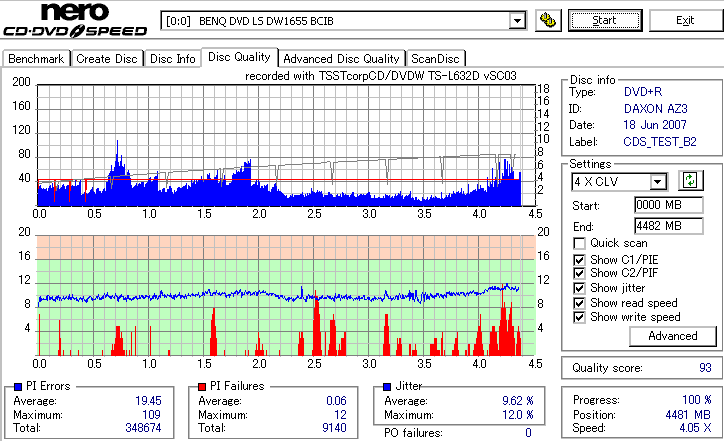The height and width of the screenshot is (441, 724).
Task: Switch to the ScanDisc tab
Action: click(435, 59)
